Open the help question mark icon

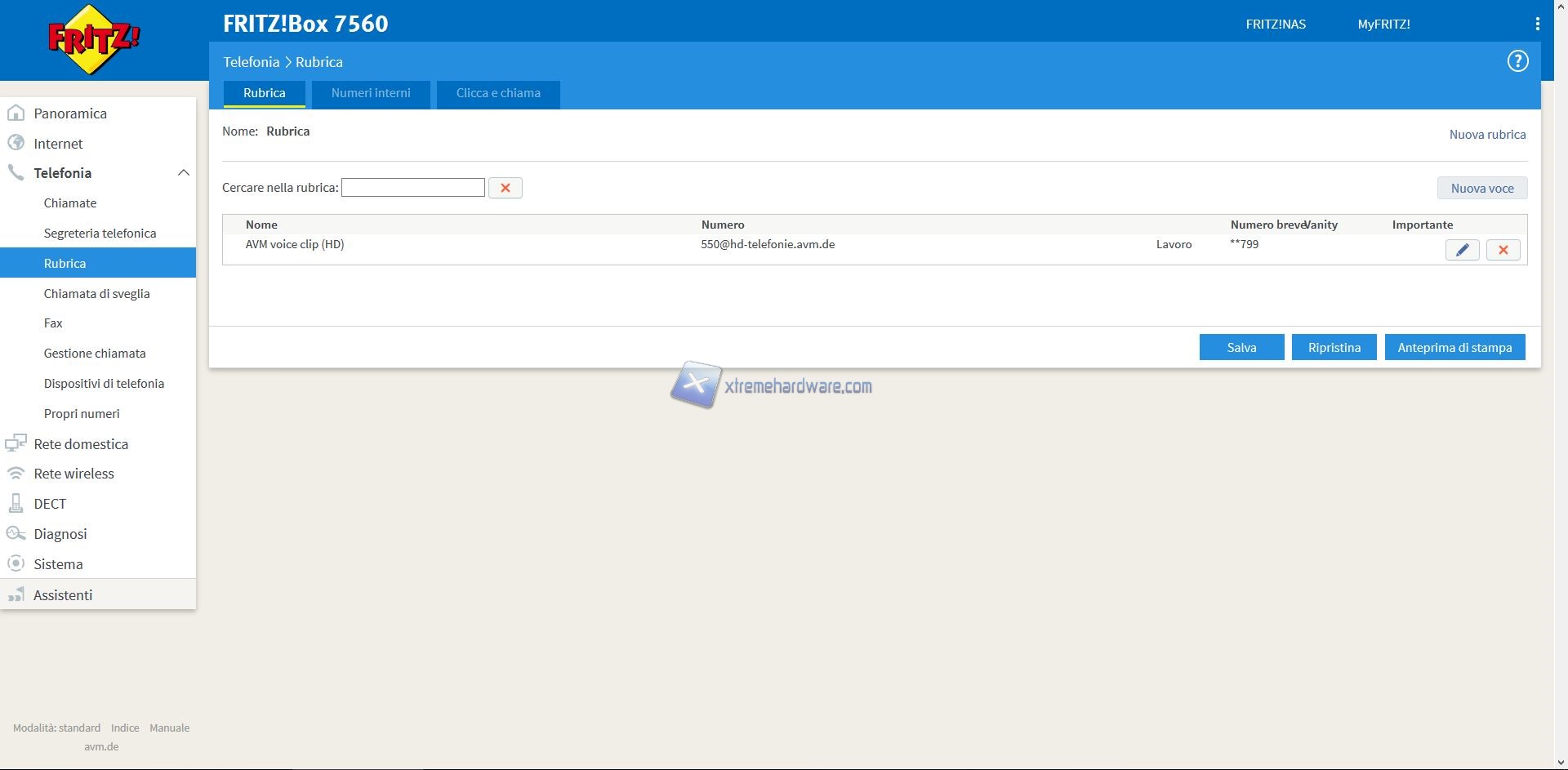[x=1517, y=61]
